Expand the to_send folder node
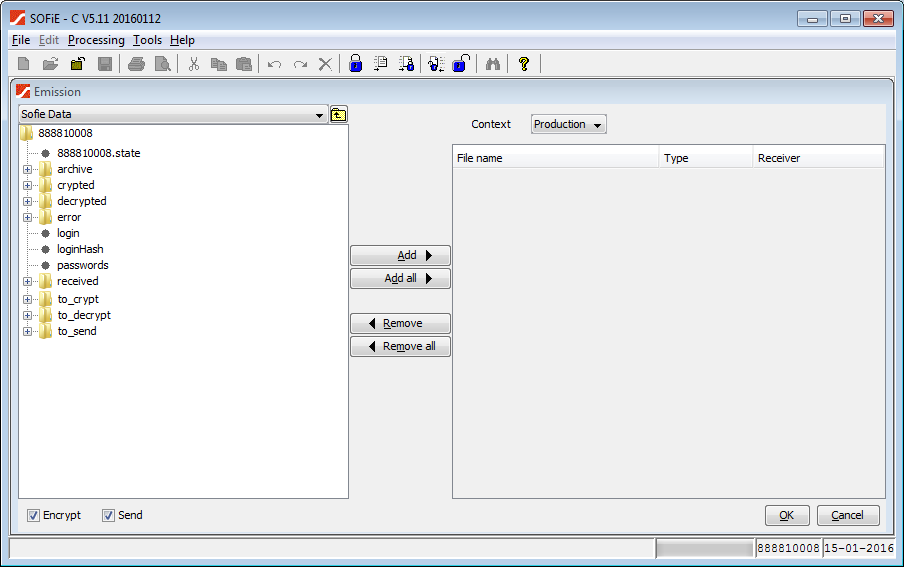The width and height of the screenshot is (904, 567). pyautogui.click(x=28, y=331)
